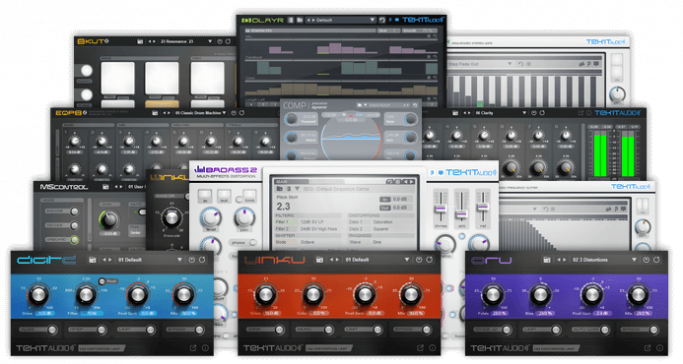The width and height of the screenshot is (683, 364).
Task: Toggle the Limit switch in Winku plugin
Action: point(378,330)
